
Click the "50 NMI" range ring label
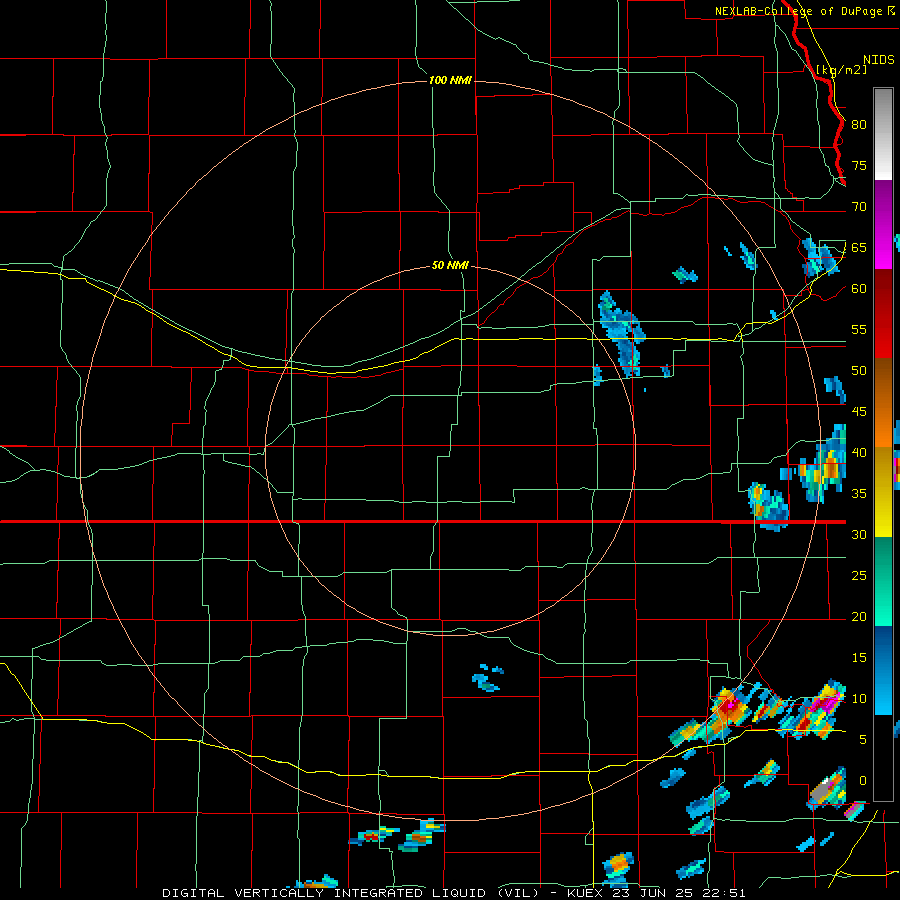pyautogui.click(x=450, y=265)
